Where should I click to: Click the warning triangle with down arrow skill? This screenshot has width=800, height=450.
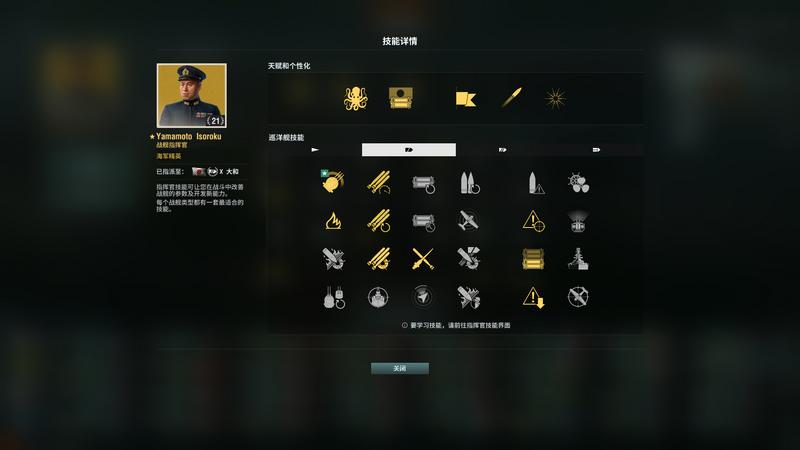click(x=533, y=297)
